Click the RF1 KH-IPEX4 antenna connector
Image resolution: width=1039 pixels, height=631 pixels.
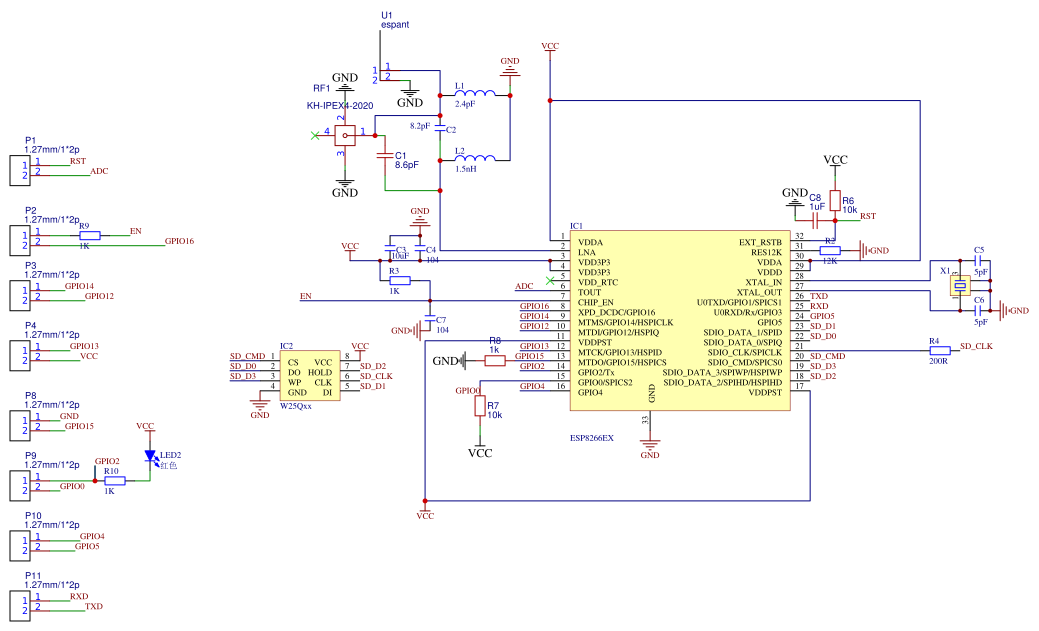pyautogui.click(x=345, y=135)
